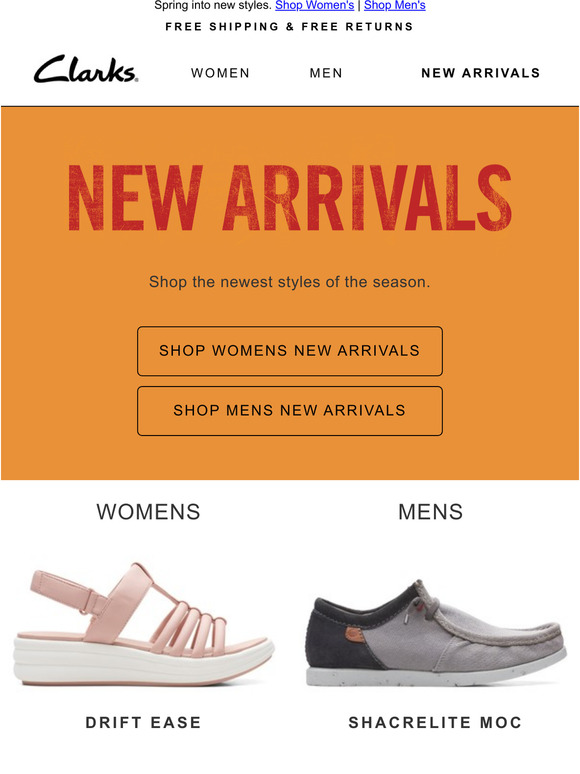Click the WOMENS section heading

149,512
